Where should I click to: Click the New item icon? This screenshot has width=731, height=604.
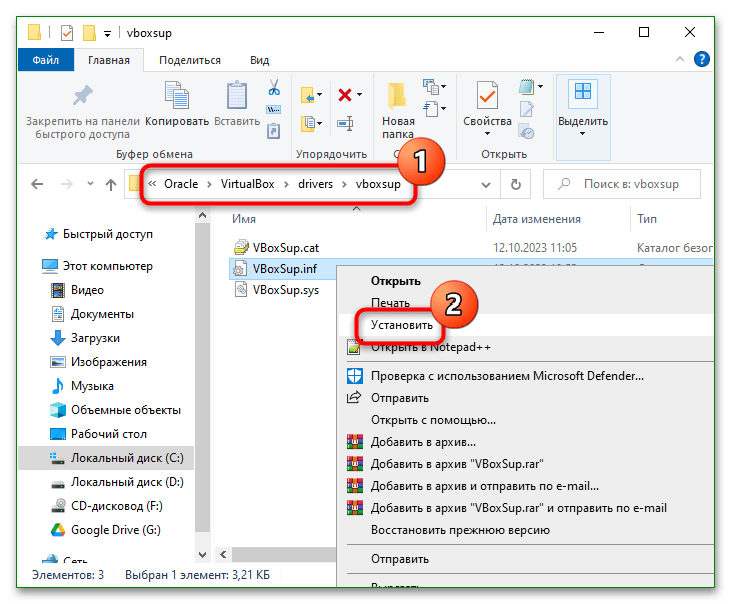(430, 86)
